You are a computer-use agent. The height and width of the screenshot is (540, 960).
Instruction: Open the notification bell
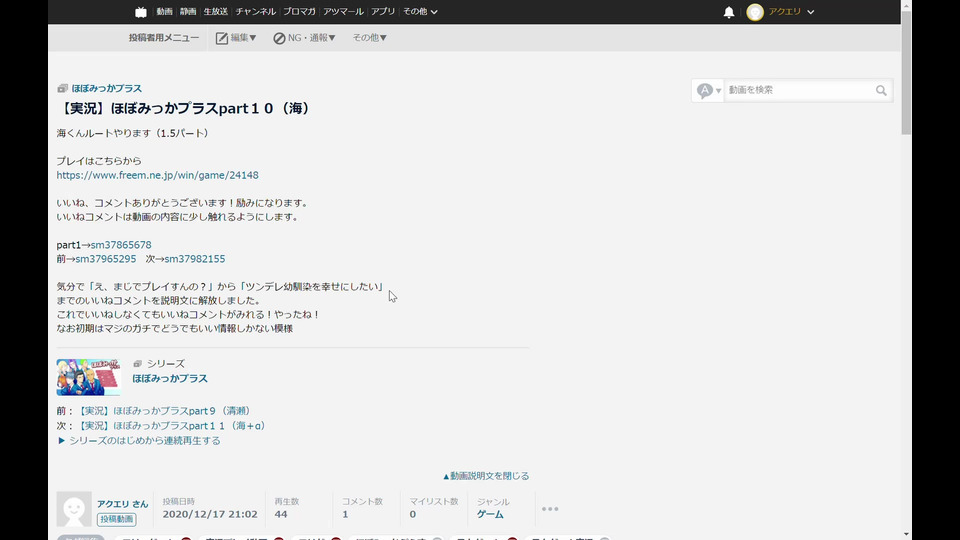(729, 12)
